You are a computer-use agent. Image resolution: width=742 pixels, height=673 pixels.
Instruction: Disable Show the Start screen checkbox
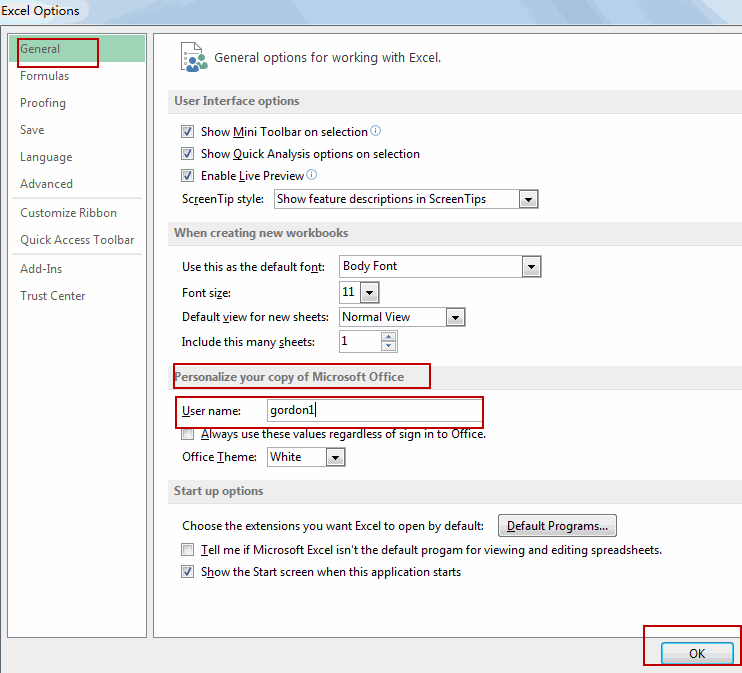tap(187, 572)
